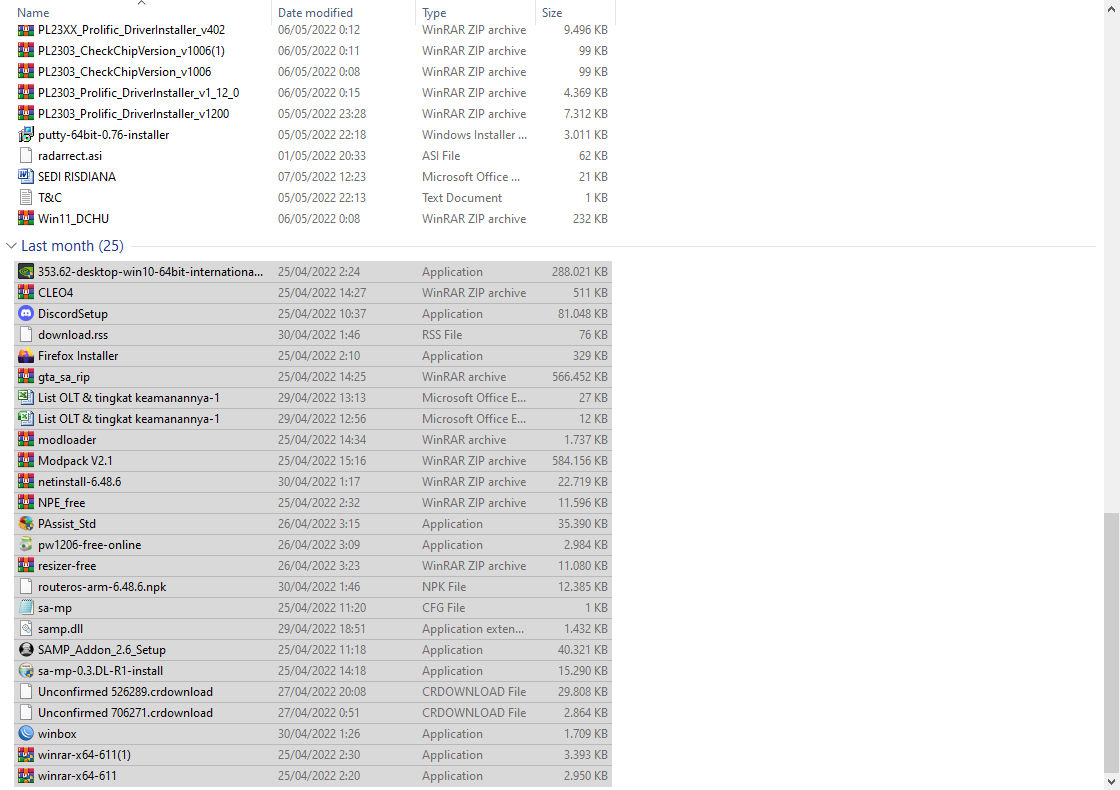
Task: Click the Windows Installer type cell
Action: pyautogui.click(x=474, y=135)
